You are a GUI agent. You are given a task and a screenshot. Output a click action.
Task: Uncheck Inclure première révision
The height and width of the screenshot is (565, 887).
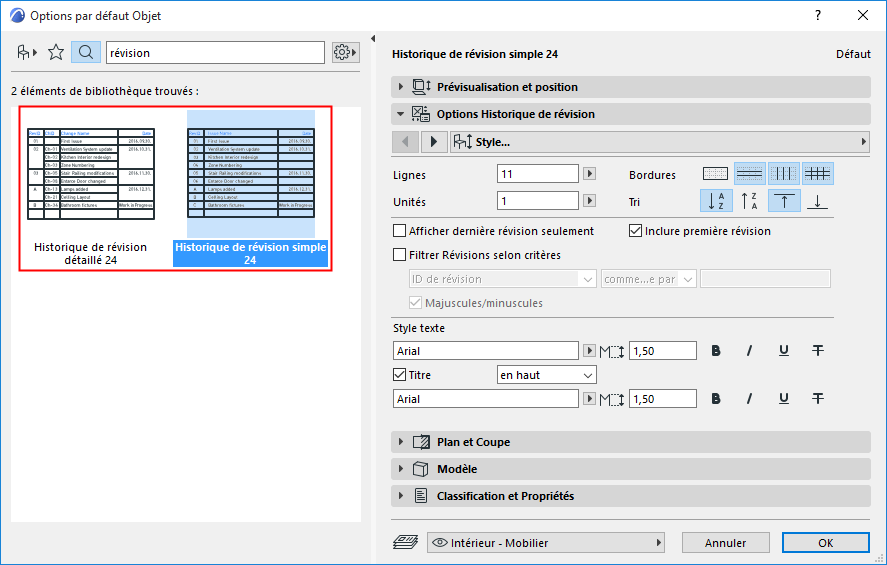click(x=635, y=231)
